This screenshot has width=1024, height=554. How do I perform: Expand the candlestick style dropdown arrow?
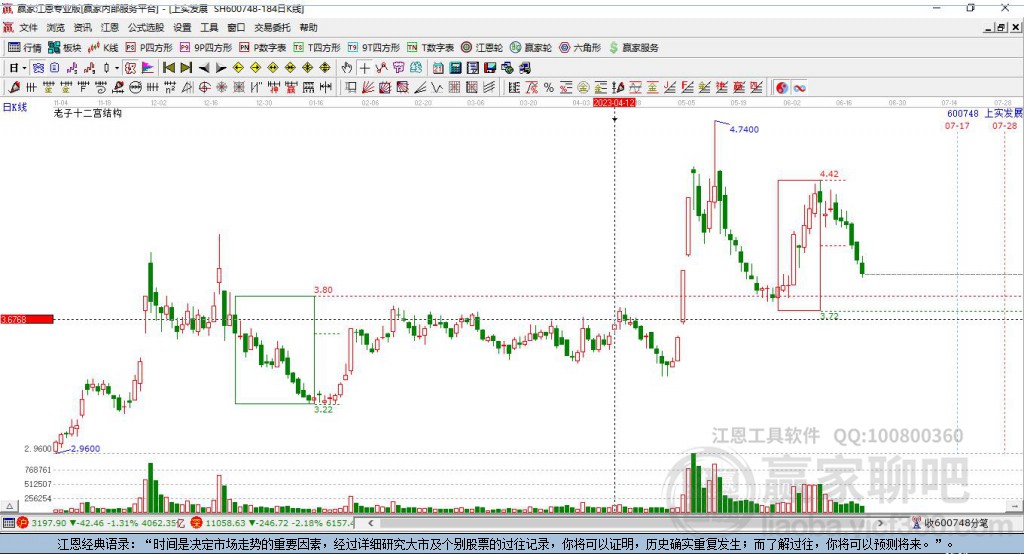117,68
